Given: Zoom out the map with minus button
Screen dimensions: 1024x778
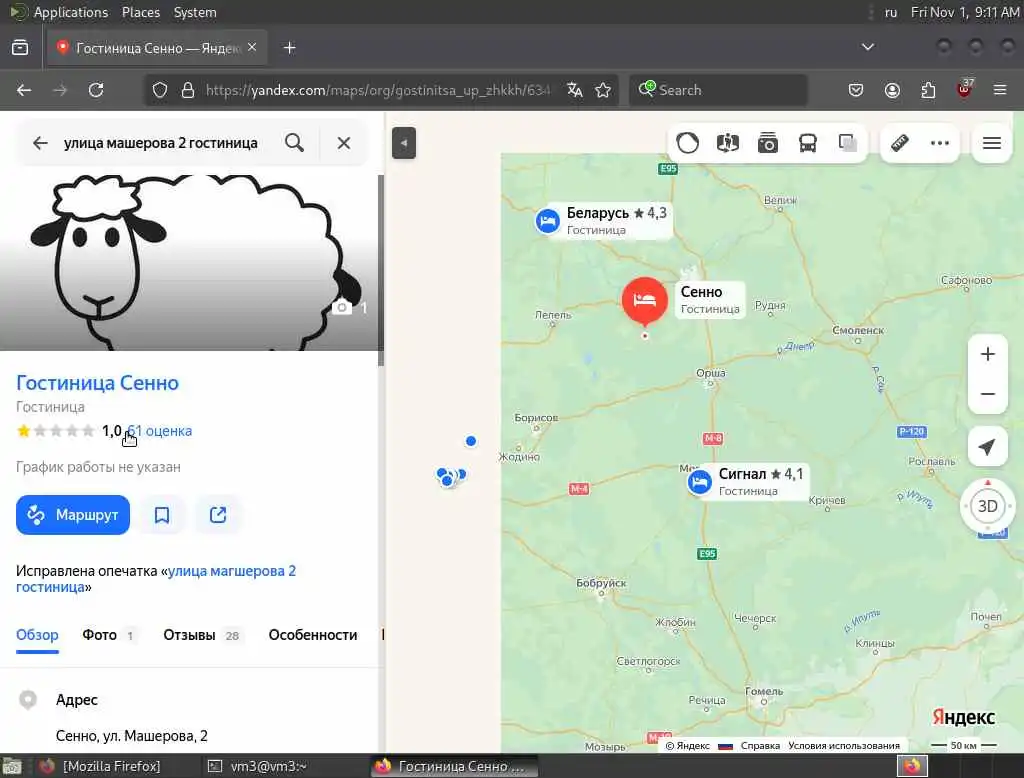Looking at the screenshot, I should pyautogui.click(x=987, y=394).
